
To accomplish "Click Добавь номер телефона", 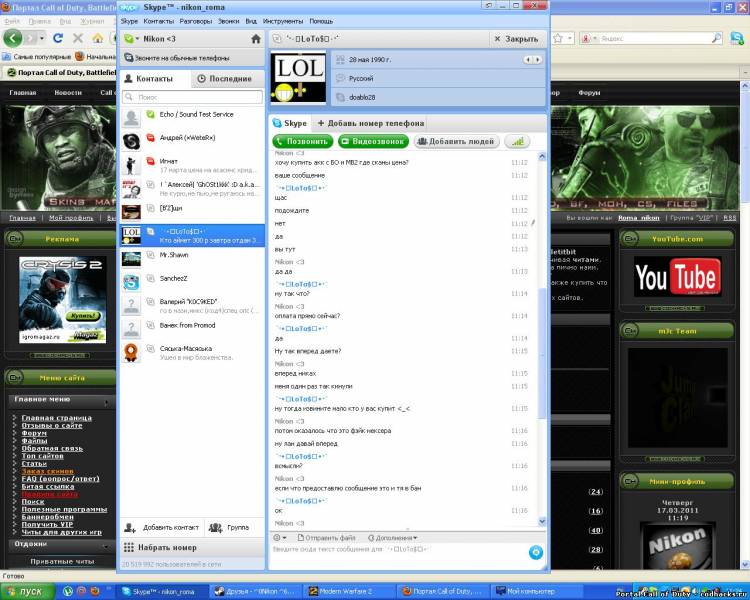I will pos(371,123).
